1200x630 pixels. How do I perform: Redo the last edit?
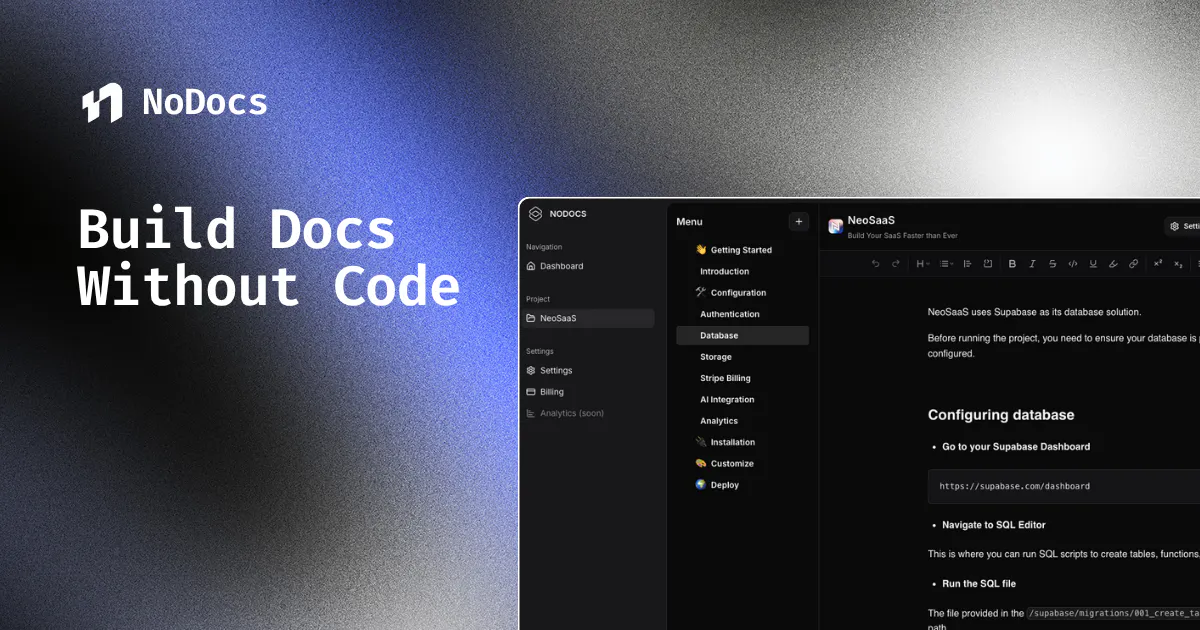pyautogui.click(x=896, y=264)
